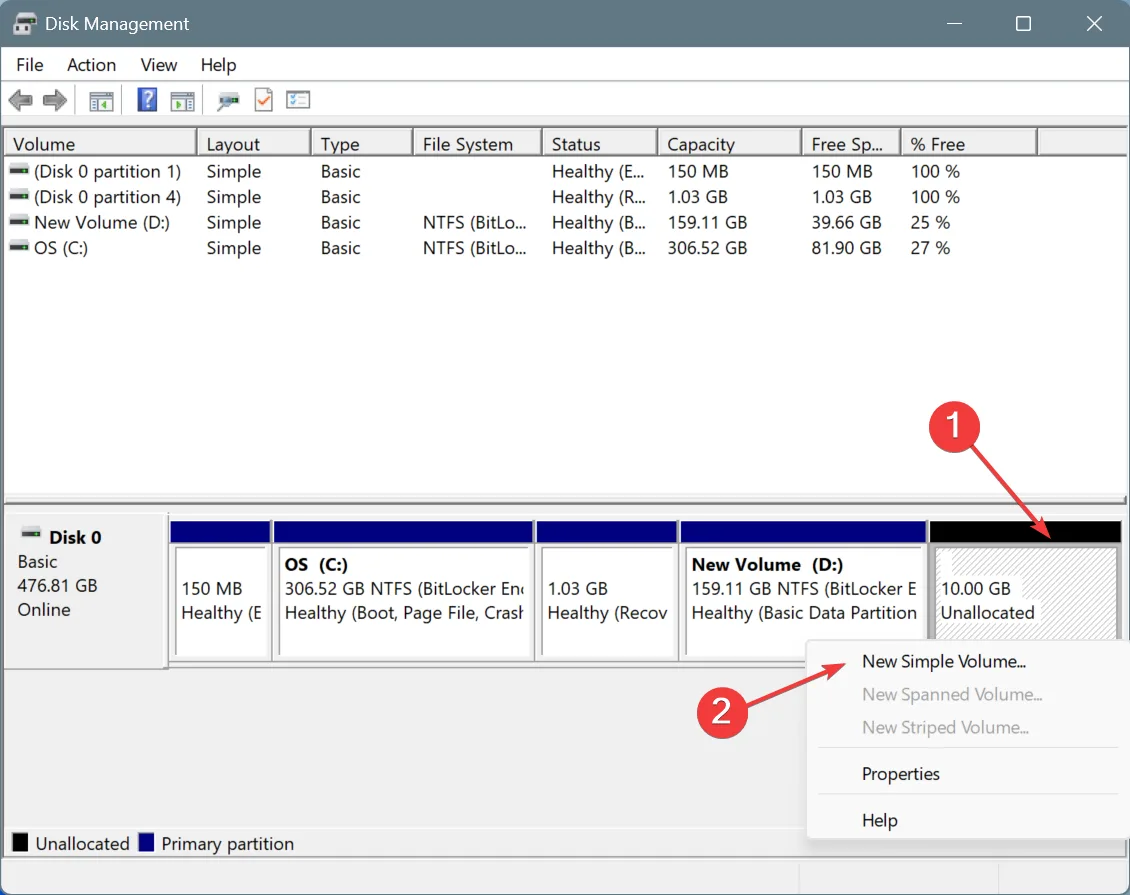Click the 150 MB capacity cell
Image resolution: width=1130 pixels, height=895 pixels.
click(698, 172)
